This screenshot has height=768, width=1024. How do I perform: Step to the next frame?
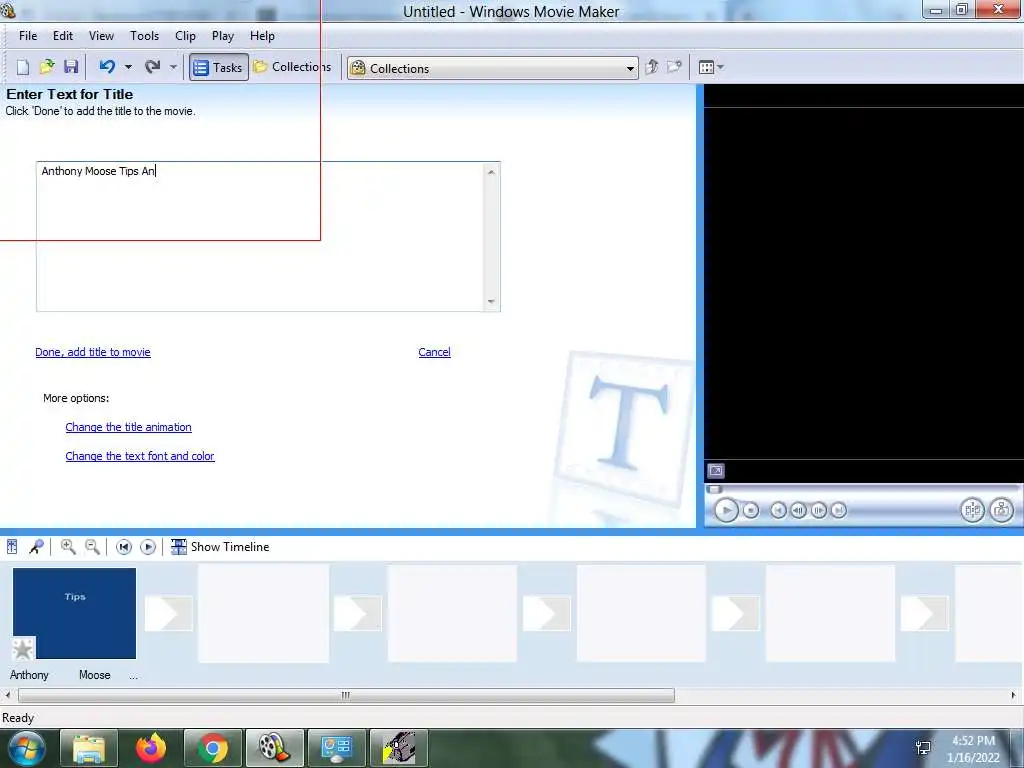coord(819,510)
